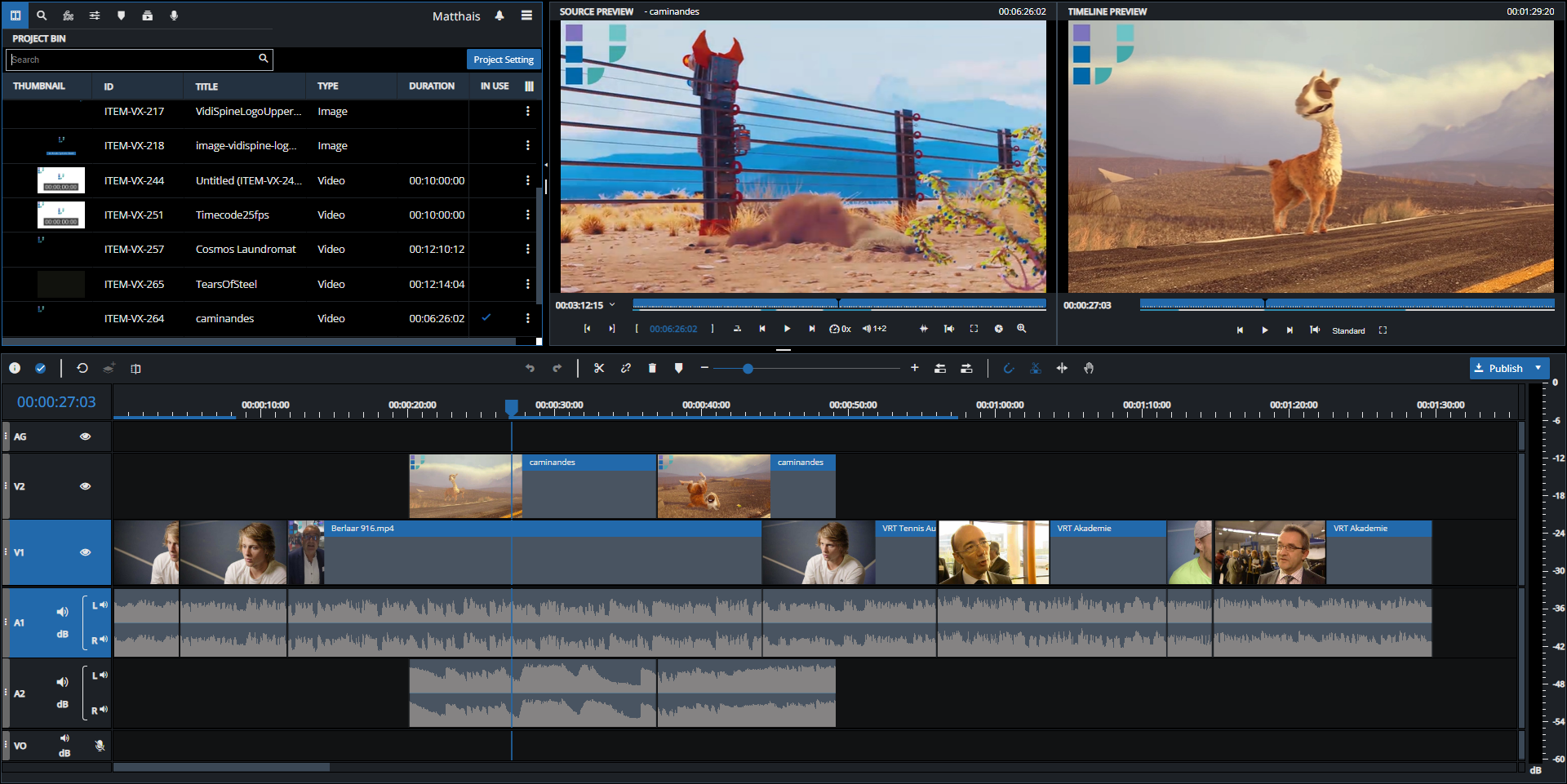This screenshot has height=784, width=1567.
Task: Open the source timecode dropdown chevron
Action: 612,305
